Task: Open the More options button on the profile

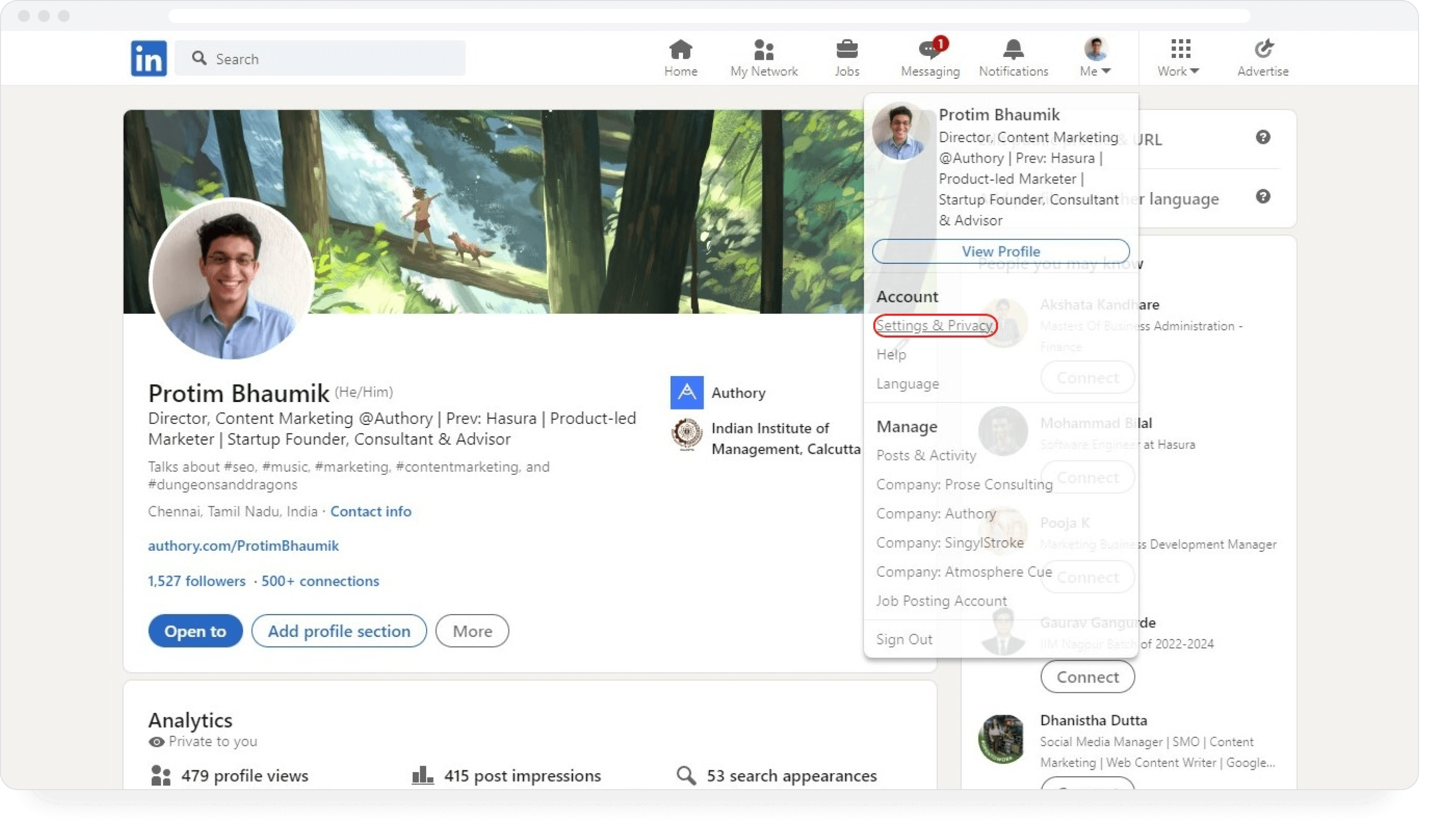Action: pos(472,631)
